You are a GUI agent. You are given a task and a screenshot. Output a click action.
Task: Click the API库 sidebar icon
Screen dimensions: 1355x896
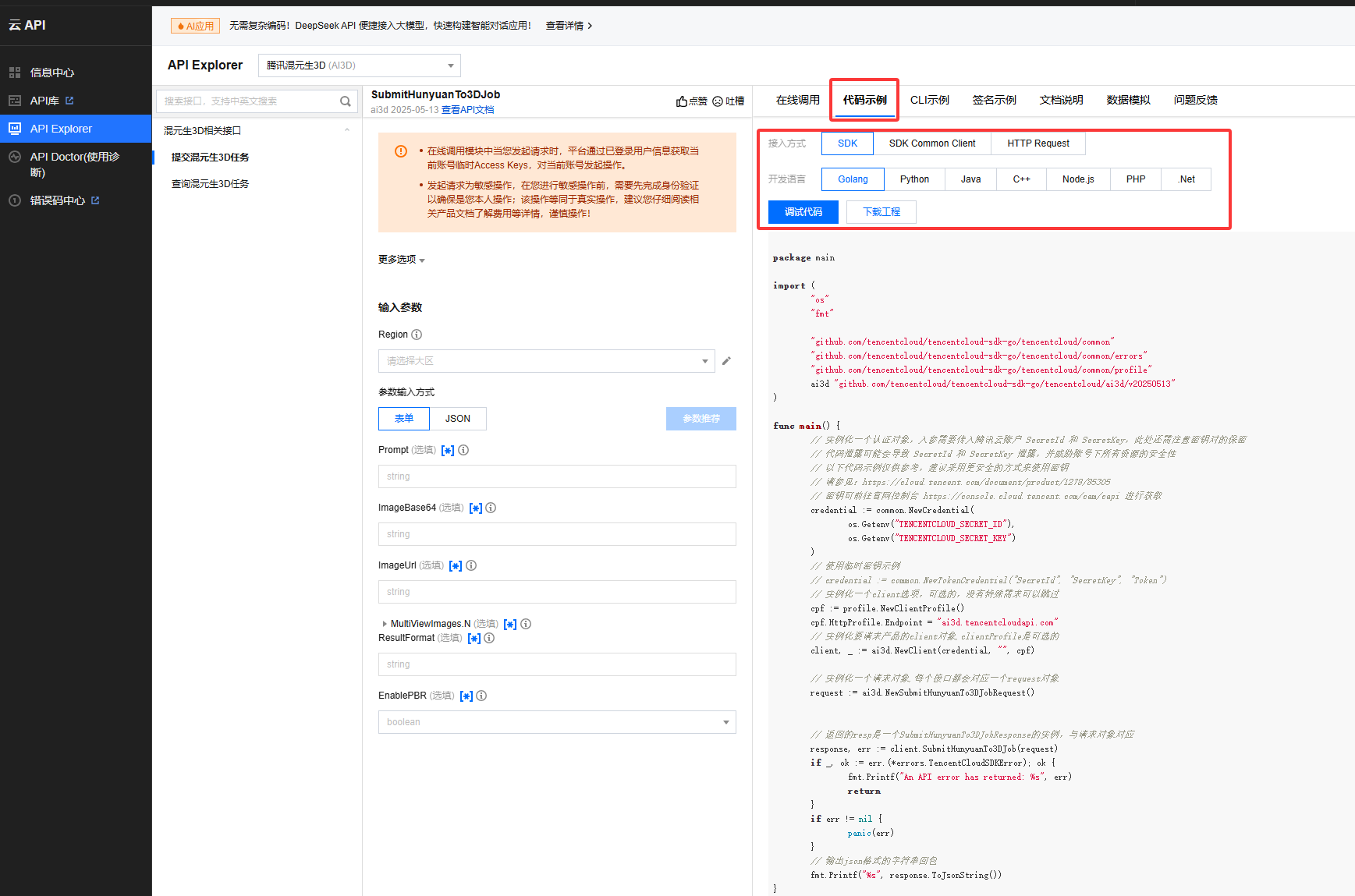(15, 101)
